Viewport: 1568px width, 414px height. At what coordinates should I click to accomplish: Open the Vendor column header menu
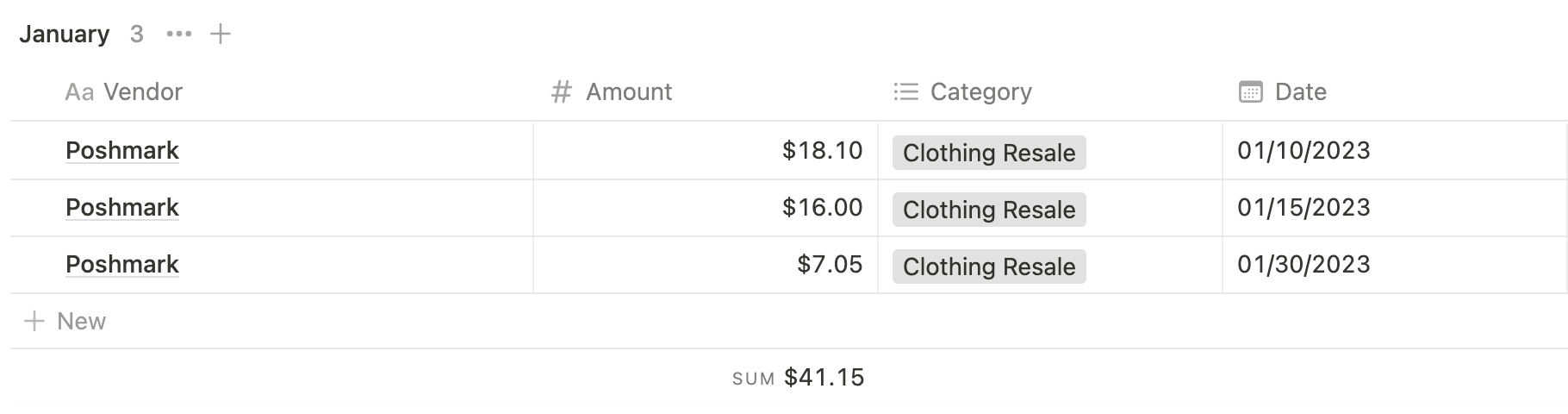[x=143, y=92]
